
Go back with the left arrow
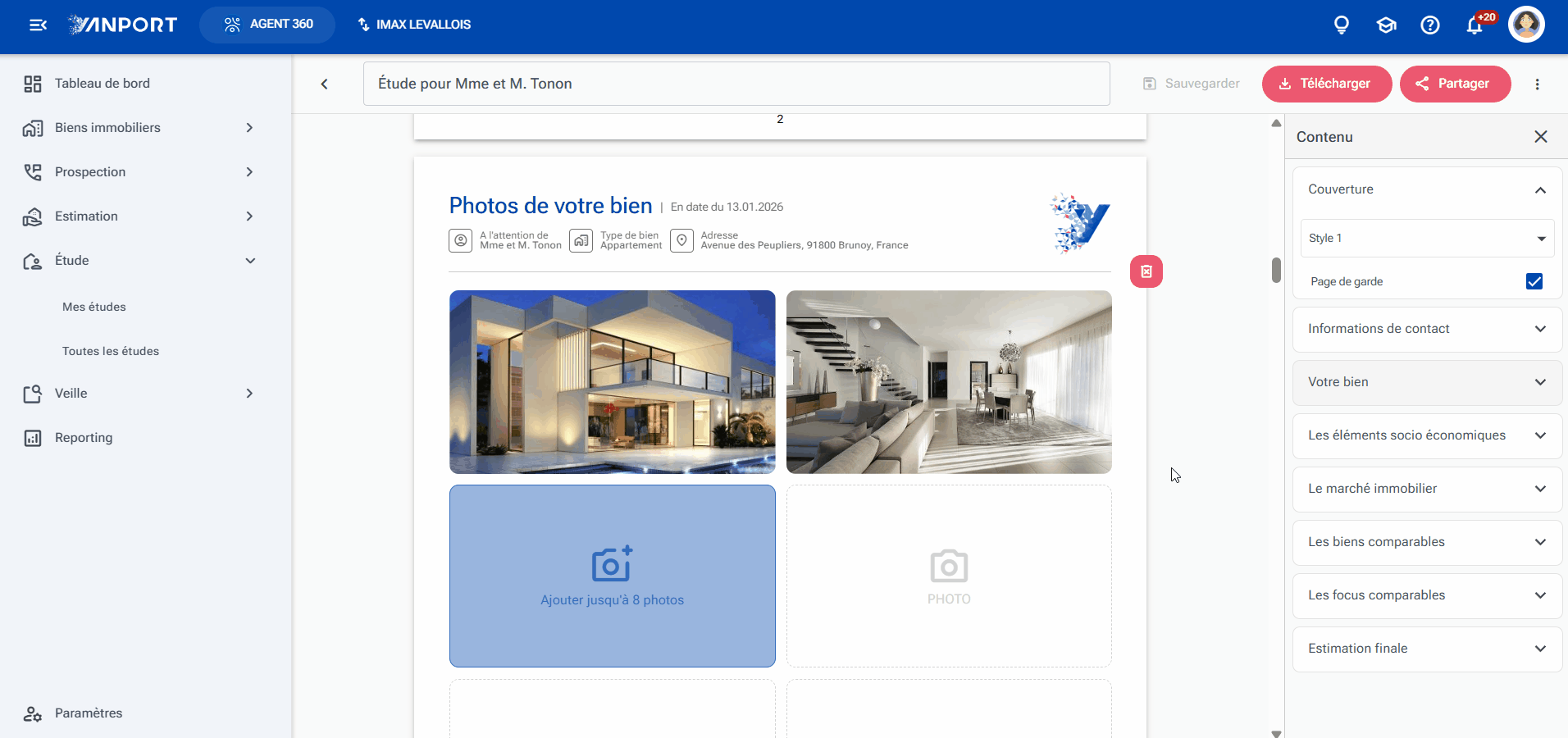point(324,84)
